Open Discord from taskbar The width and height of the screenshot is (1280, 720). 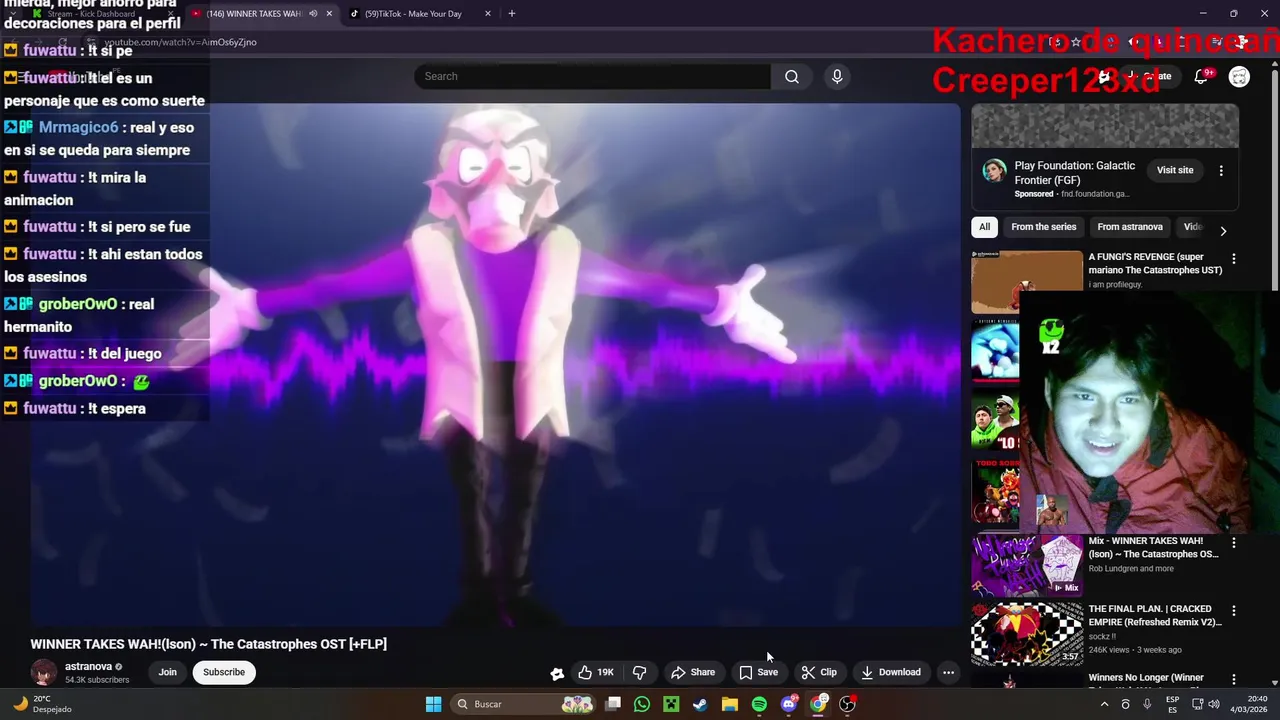point(789,704)
